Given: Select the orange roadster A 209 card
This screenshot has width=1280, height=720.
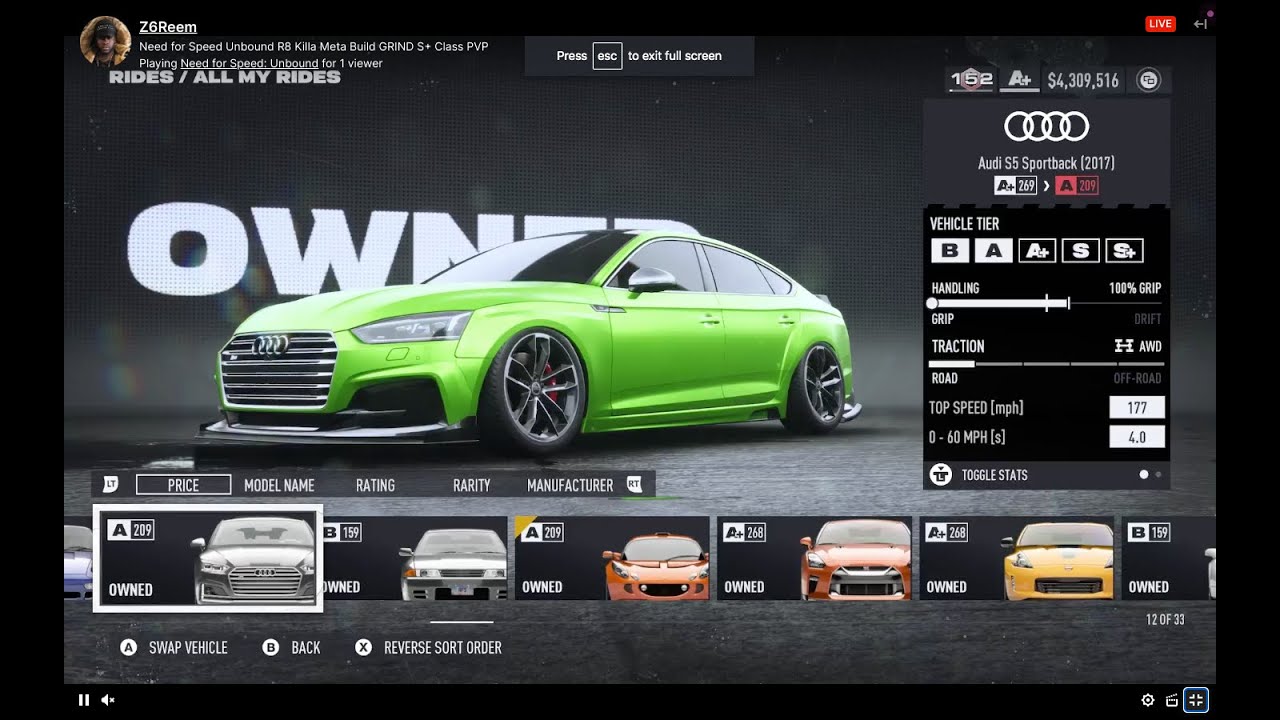Looking at the screenshot, I should (612, 558).
